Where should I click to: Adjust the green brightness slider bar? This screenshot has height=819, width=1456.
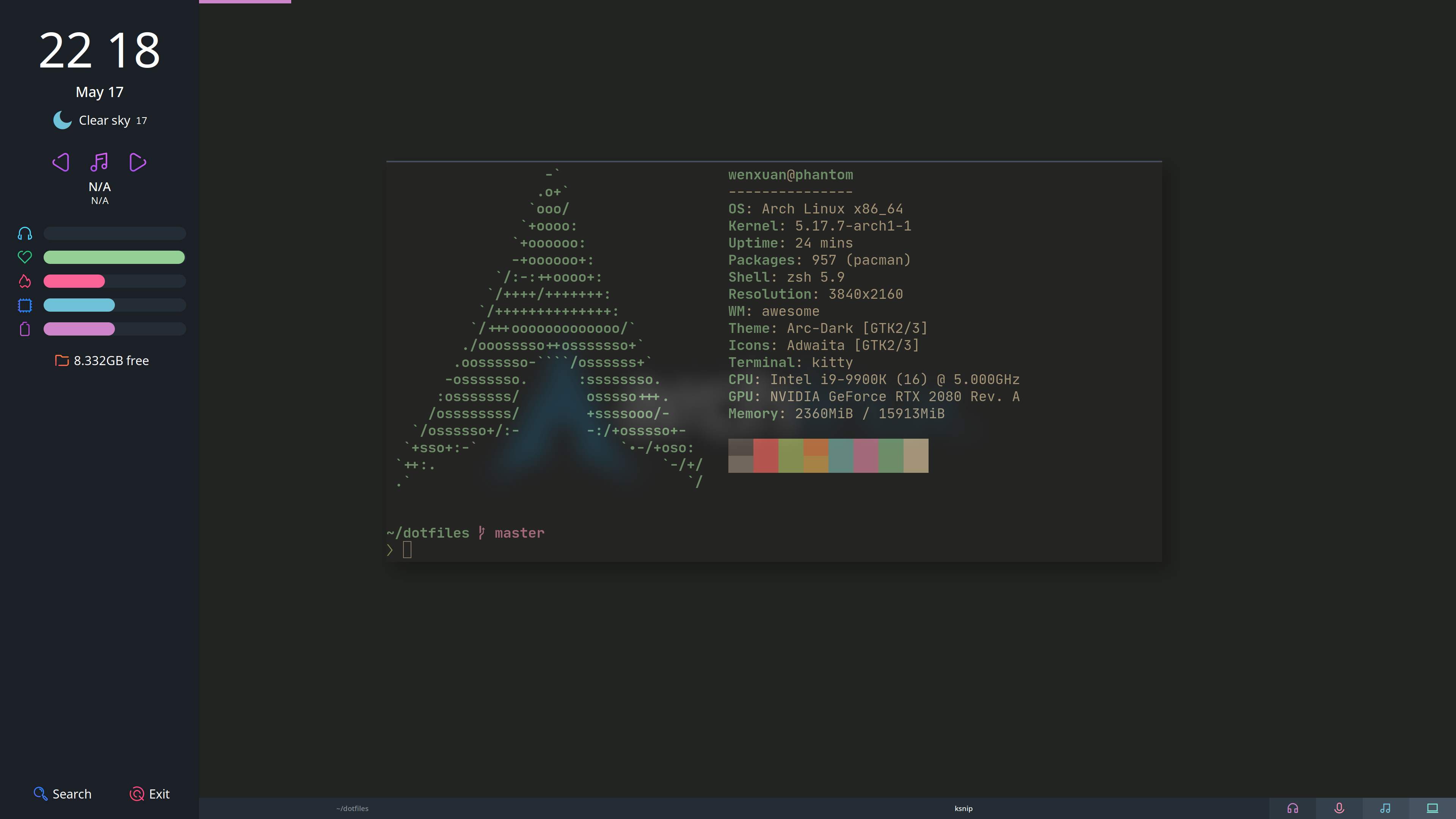click(x=114, y=257)
